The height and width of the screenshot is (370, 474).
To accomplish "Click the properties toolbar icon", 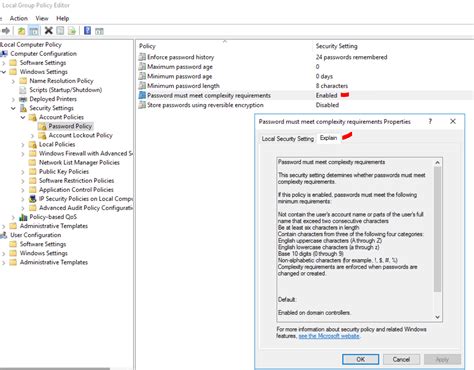I will 60,31.
